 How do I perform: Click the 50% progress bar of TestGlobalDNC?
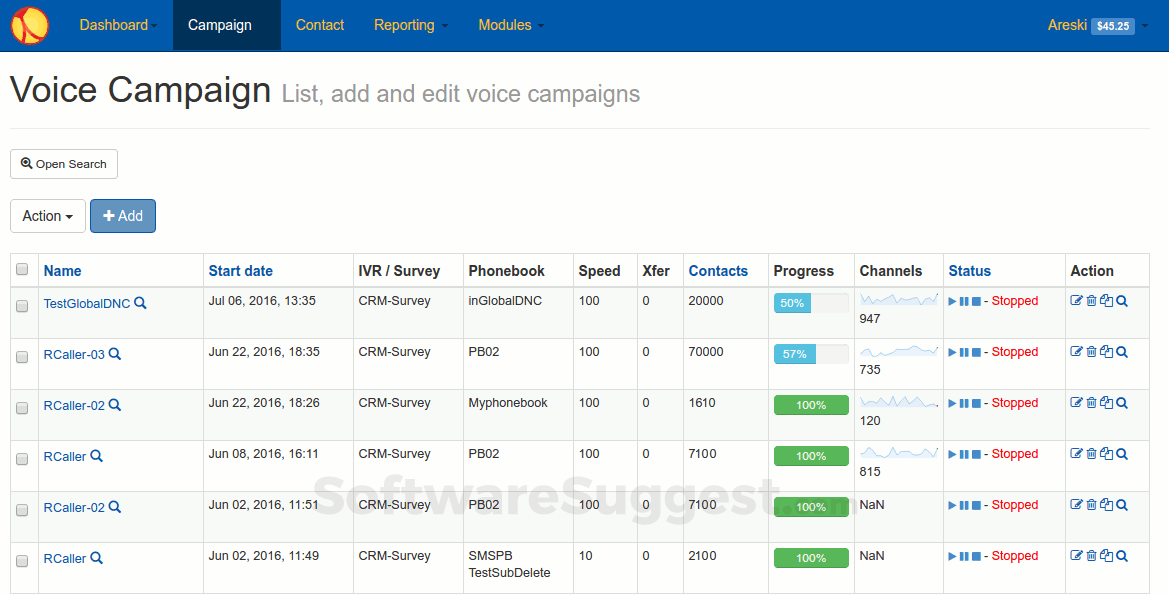click(x=791, y=301)
